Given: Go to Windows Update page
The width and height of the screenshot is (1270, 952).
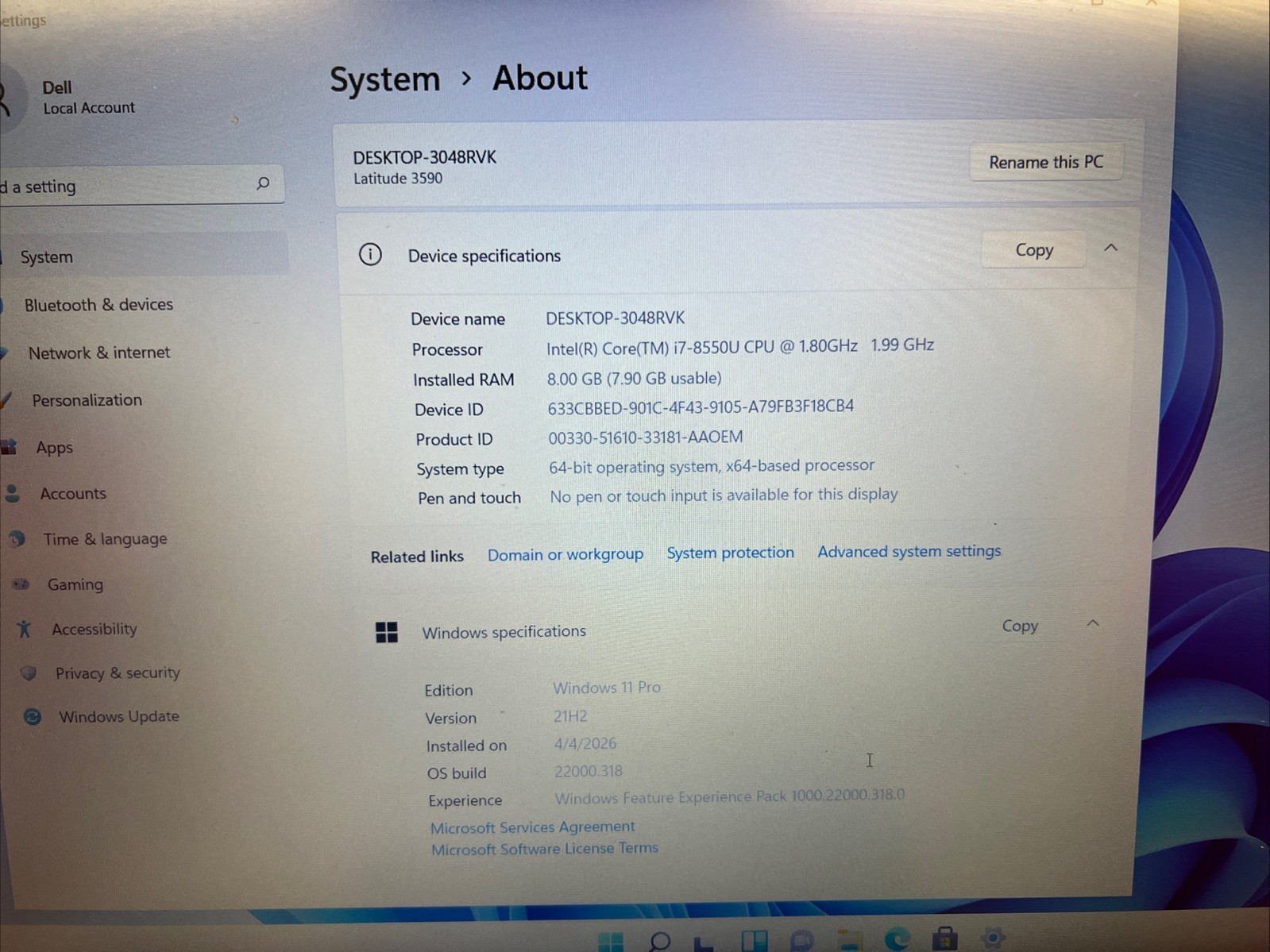Looking at the screenshot, I should [119, 717].
